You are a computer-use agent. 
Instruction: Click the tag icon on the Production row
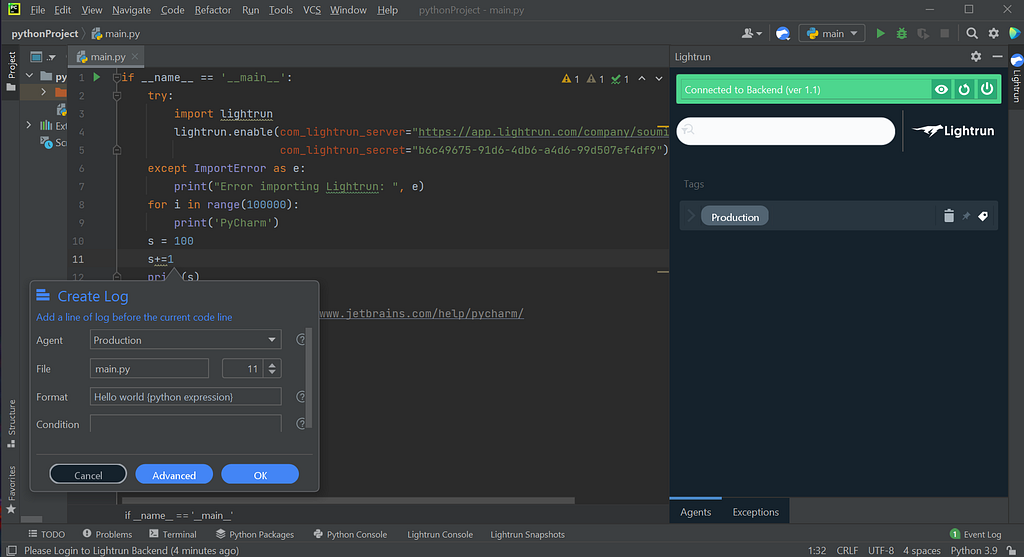click(983, 216)
